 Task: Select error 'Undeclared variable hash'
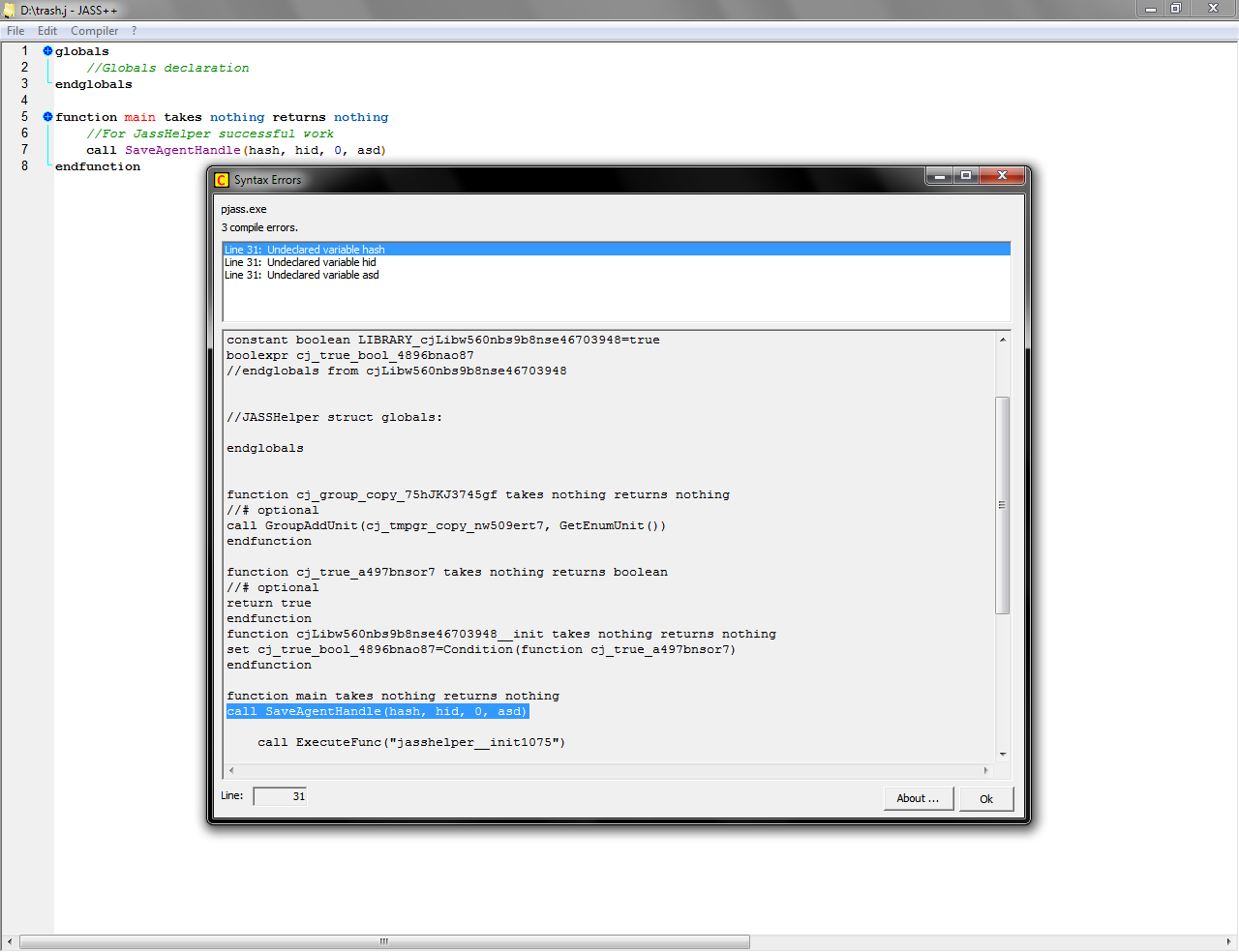617,250
